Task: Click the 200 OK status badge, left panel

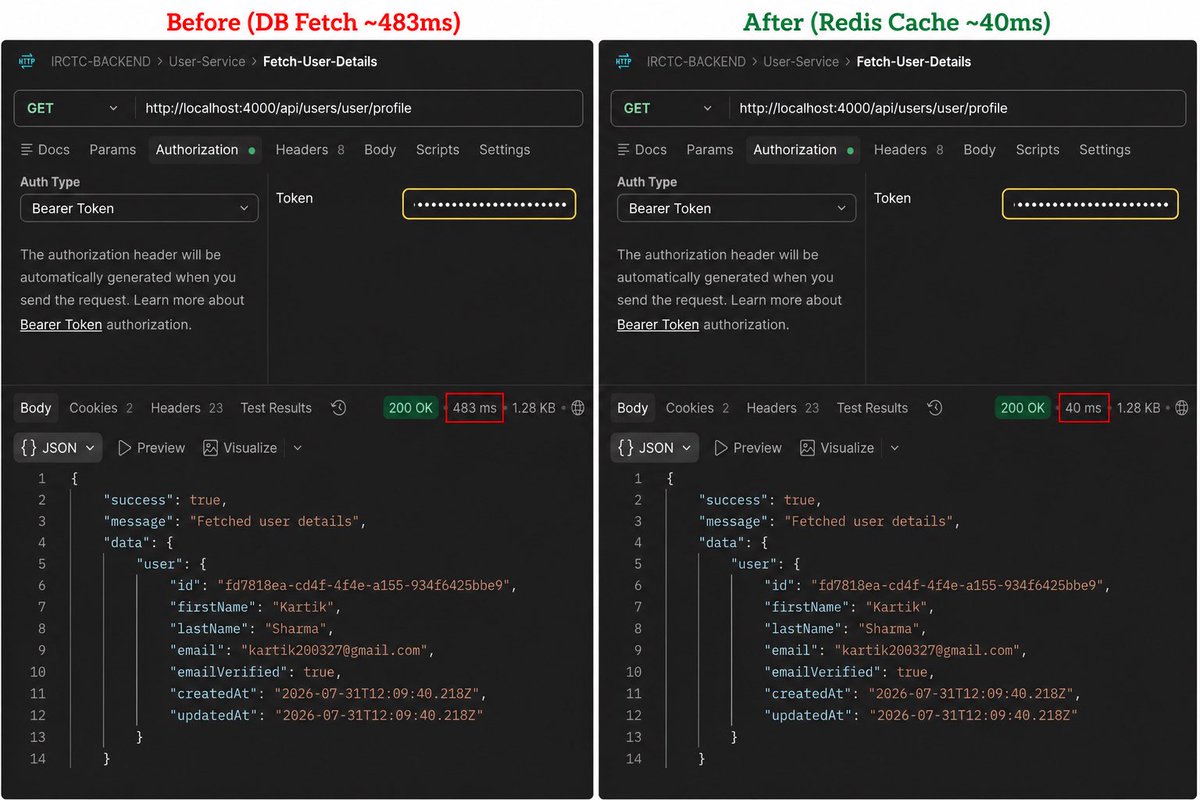Action: pos(411,408)
